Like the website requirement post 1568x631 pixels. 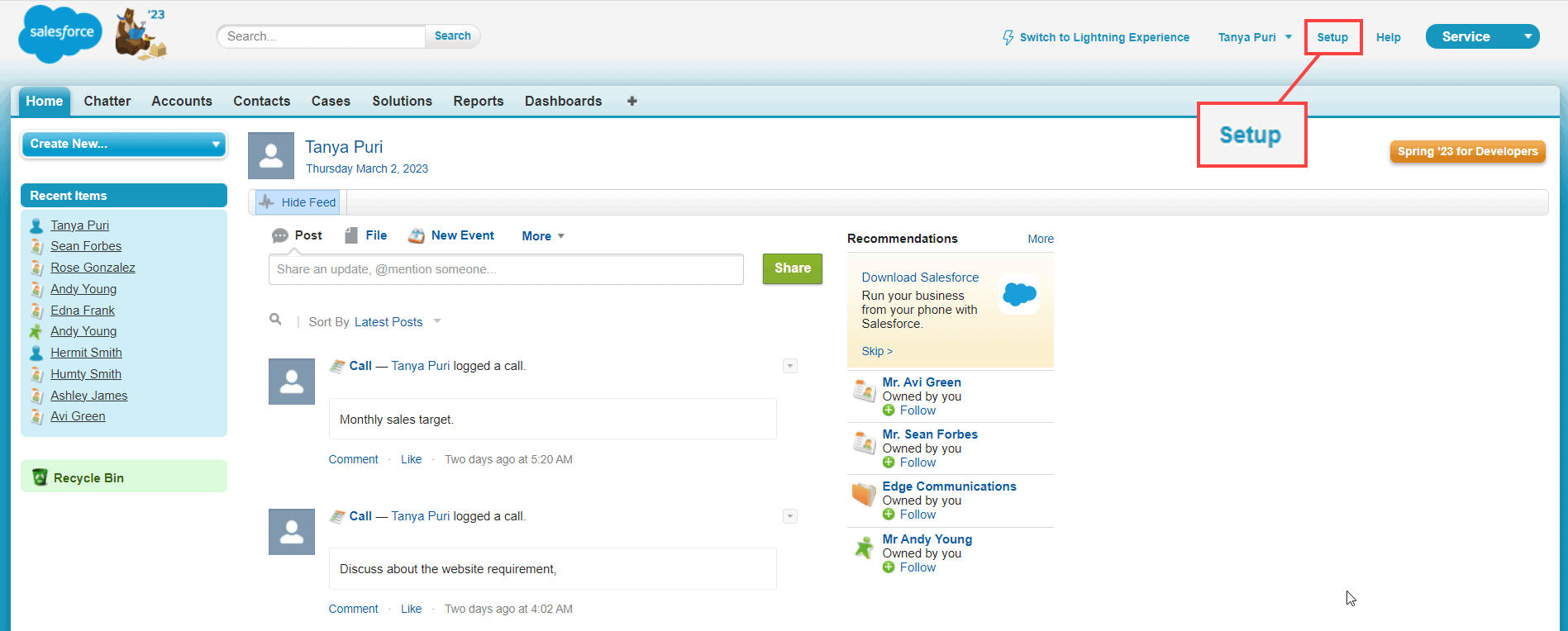coord(411,609)
